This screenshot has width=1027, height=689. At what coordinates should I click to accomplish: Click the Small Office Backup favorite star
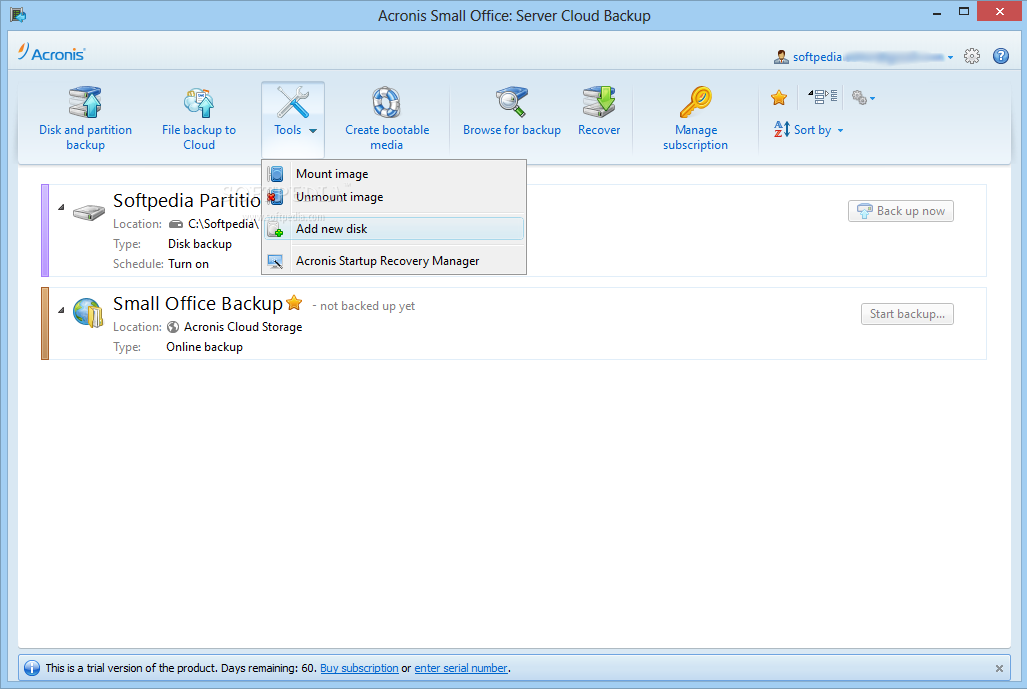[294, 303]
